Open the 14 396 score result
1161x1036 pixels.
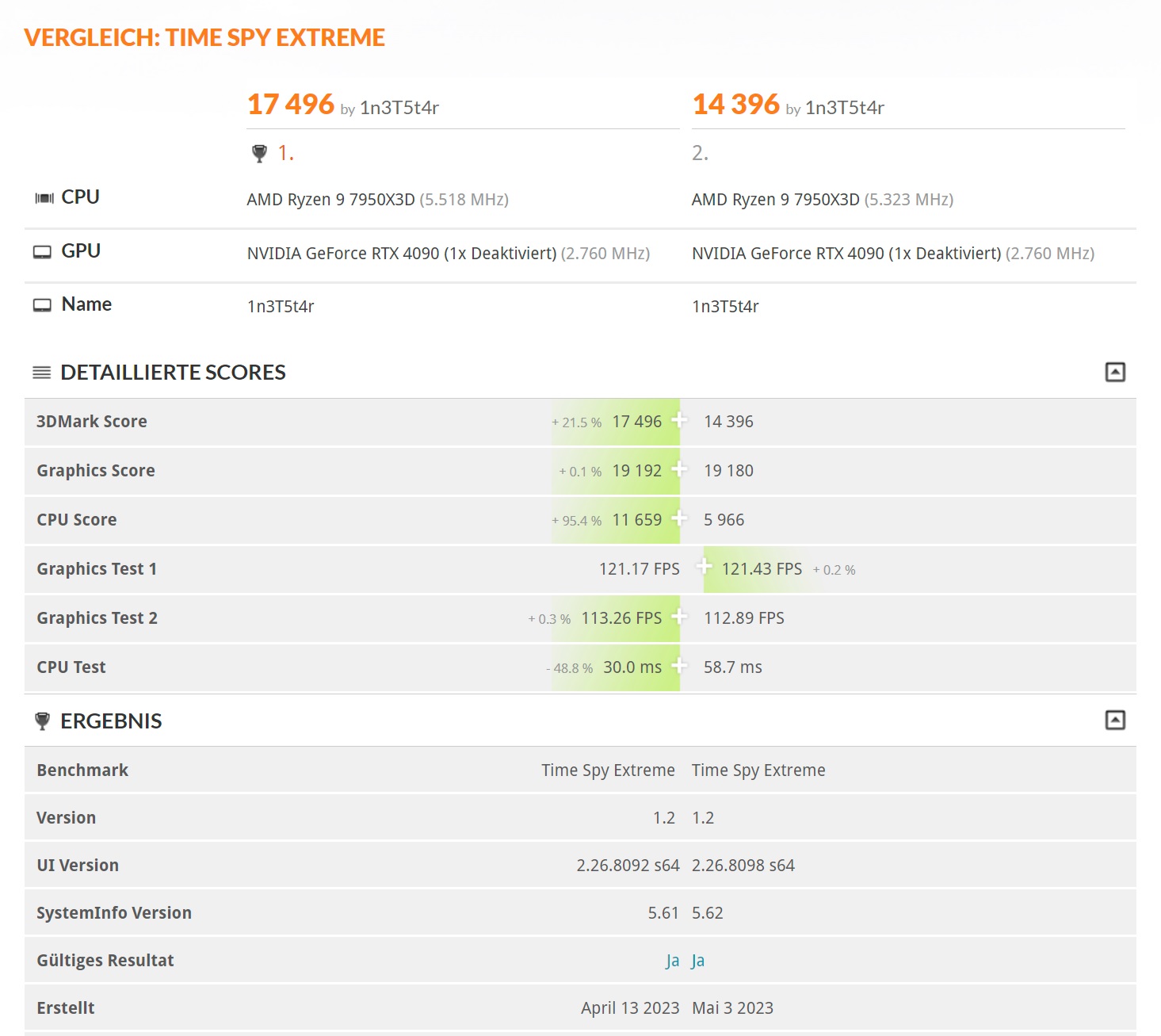(x=736, y=104)
